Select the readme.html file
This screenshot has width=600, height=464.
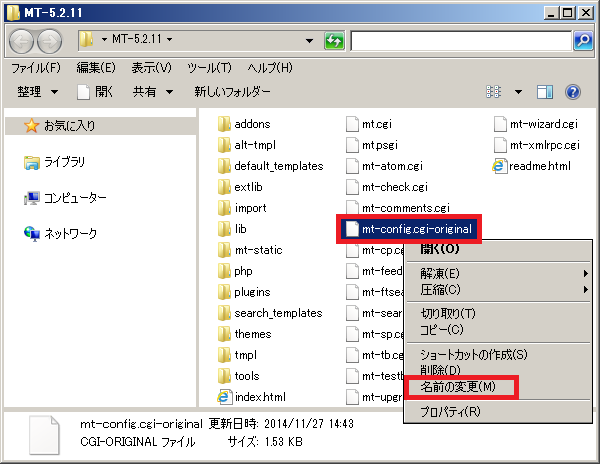531,166
